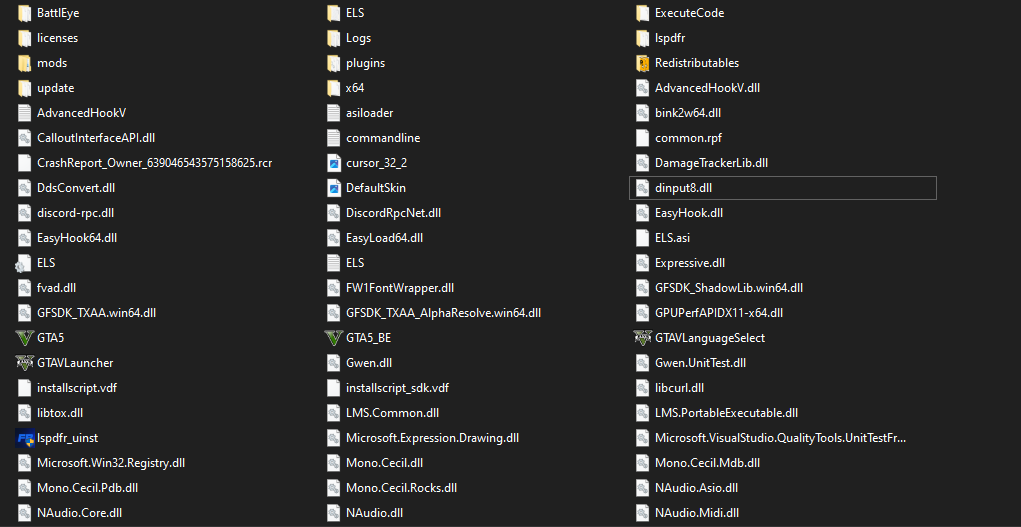This screenshot has width=1021, height=527.
Task: Click the CrashReport_Owner rcr file icon
Action: (24, 163)
